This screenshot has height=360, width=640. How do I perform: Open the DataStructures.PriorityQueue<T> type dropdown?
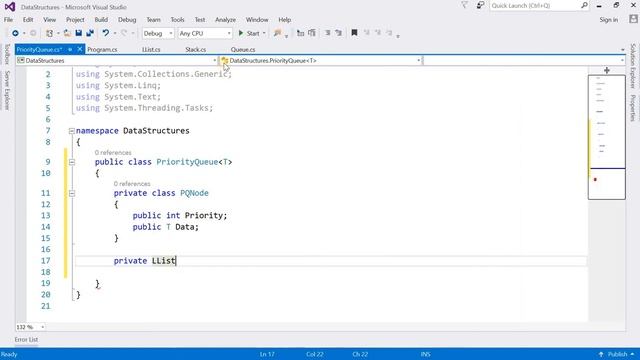tap(321, 60)
